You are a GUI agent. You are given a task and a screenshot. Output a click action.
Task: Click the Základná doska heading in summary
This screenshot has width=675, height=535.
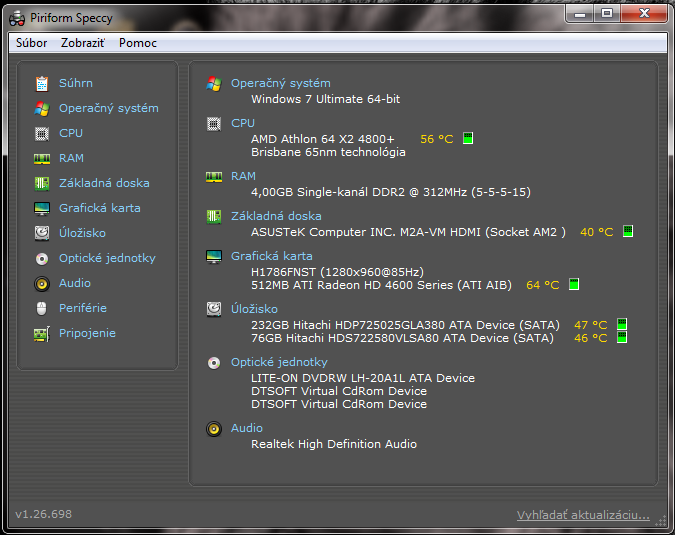[276, 216]
